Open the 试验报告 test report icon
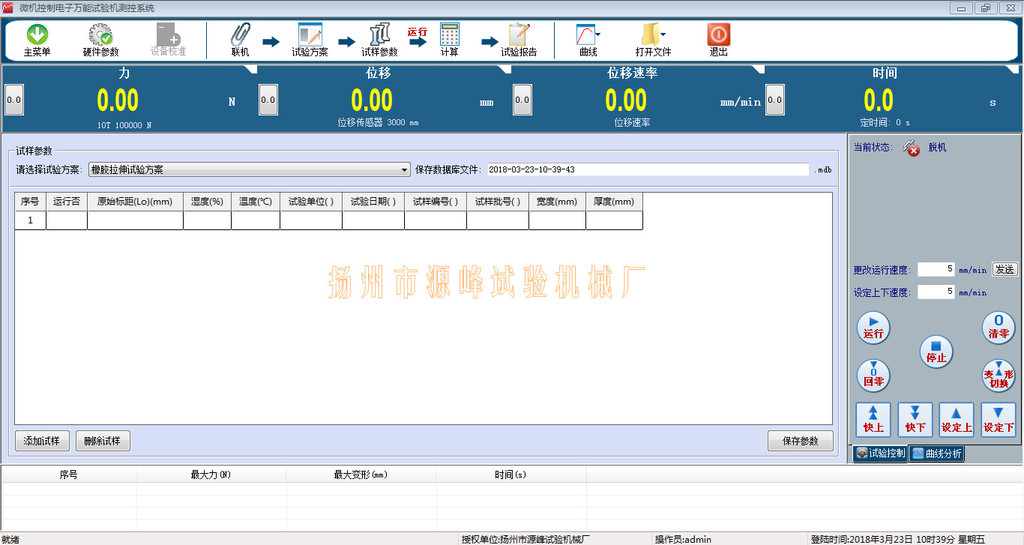Image resolution: width=1024 pixels, height=545 pixels. [518, 39]
